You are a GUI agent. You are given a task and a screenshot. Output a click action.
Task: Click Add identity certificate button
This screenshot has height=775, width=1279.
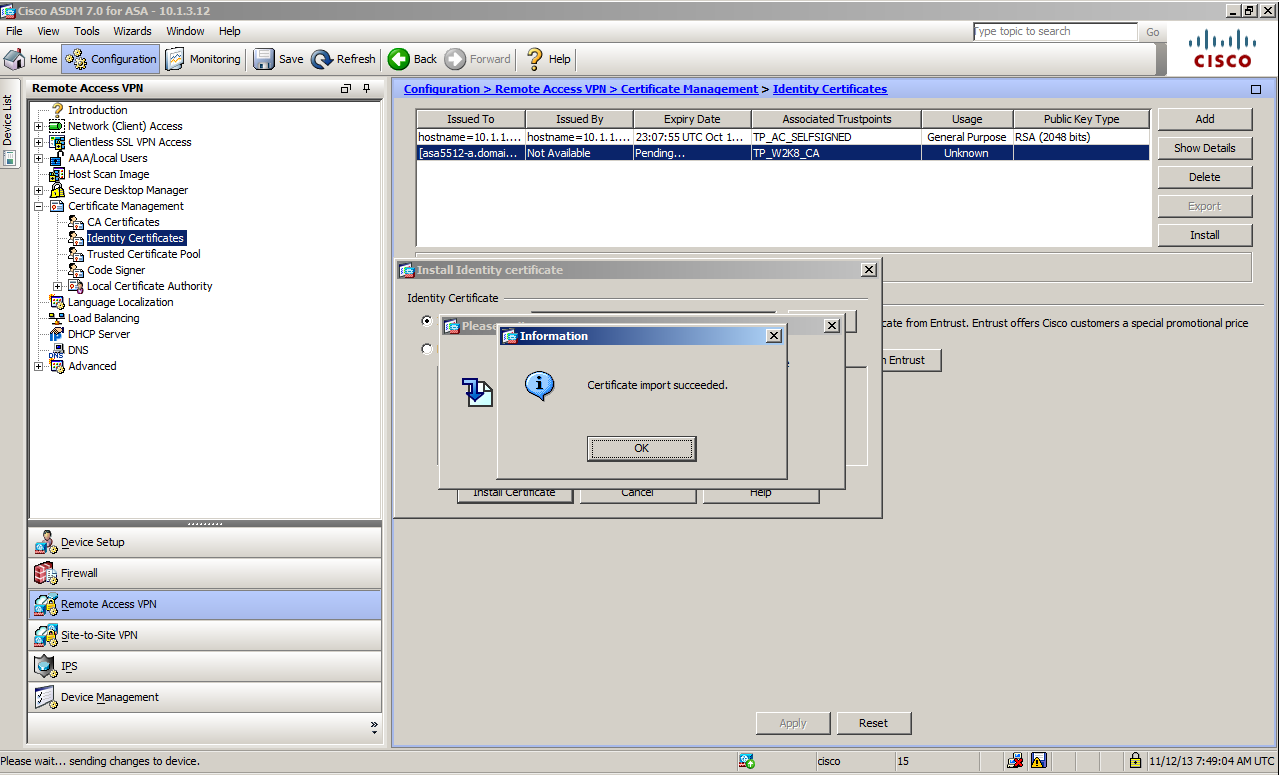1205,119
